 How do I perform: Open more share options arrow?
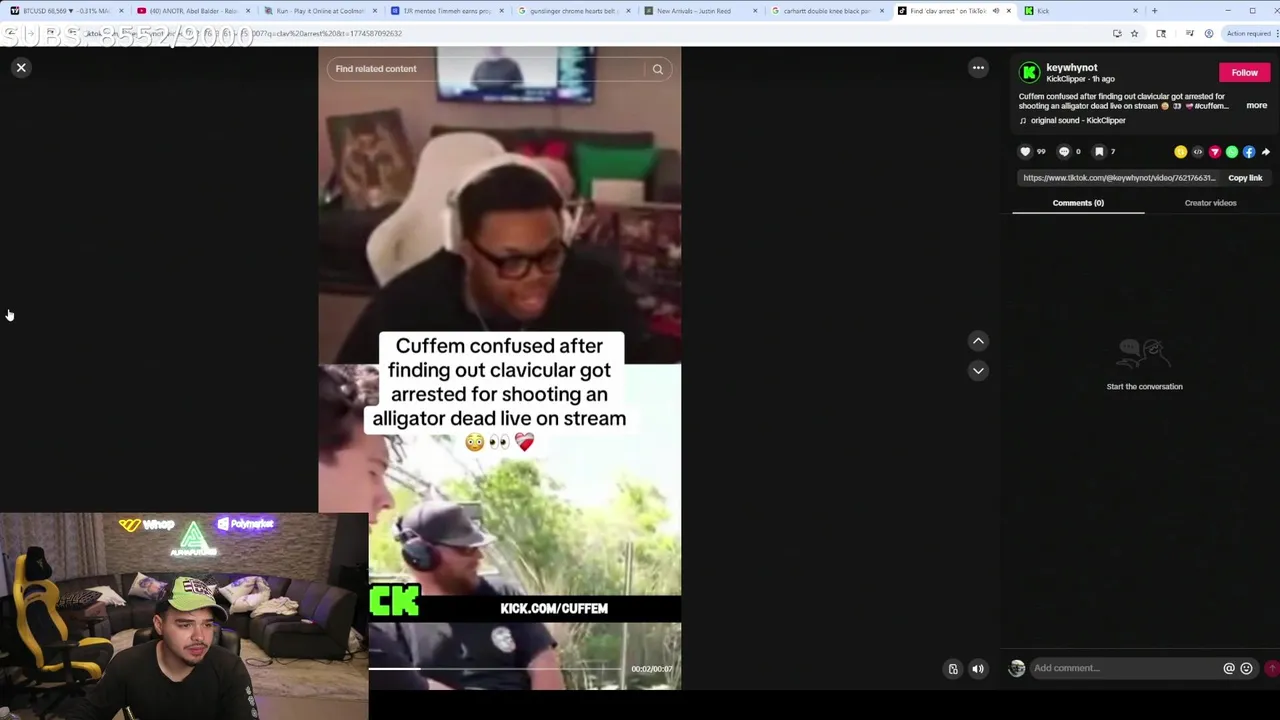click(1265, 152)
